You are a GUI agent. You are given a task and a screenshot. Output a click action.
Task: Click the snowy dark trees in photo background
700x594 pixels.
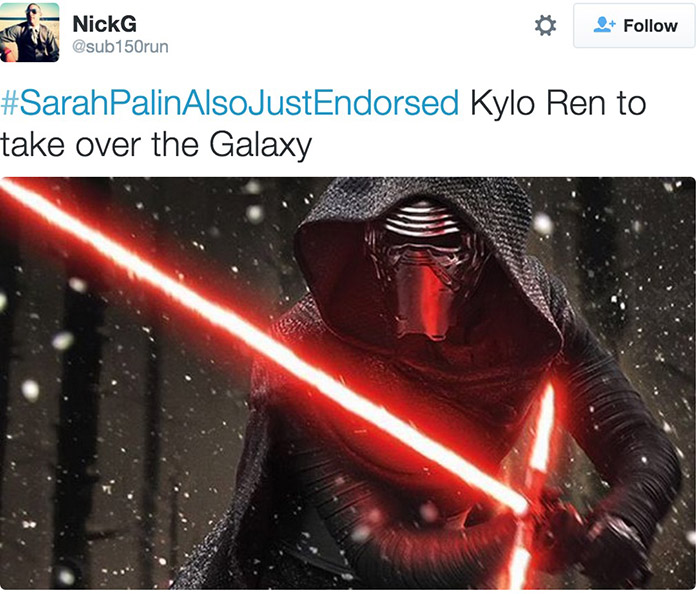tap(85, 402)
